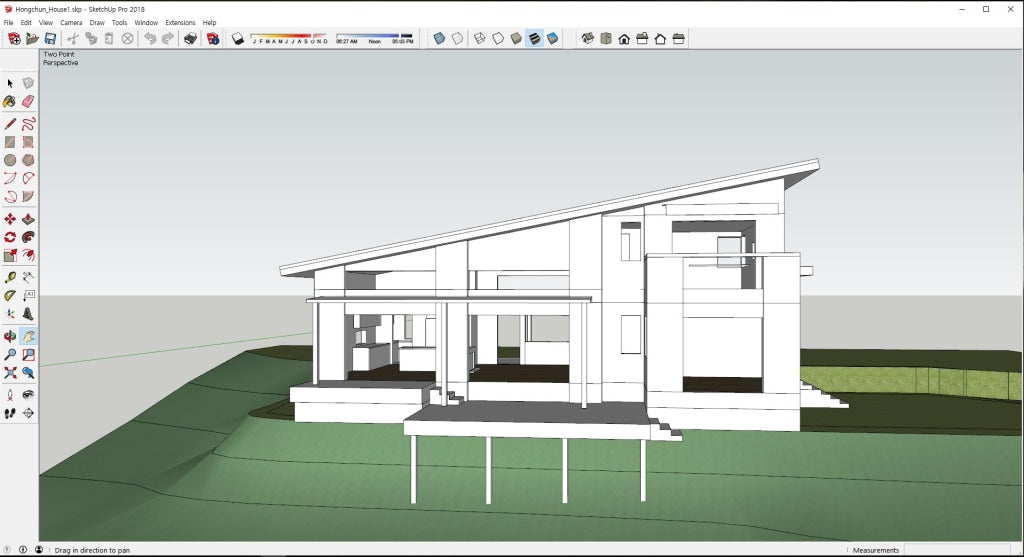The image size is (1024, 557).
Task: Click active Shaded With Textures style
Action: click(x=534, y=39)
